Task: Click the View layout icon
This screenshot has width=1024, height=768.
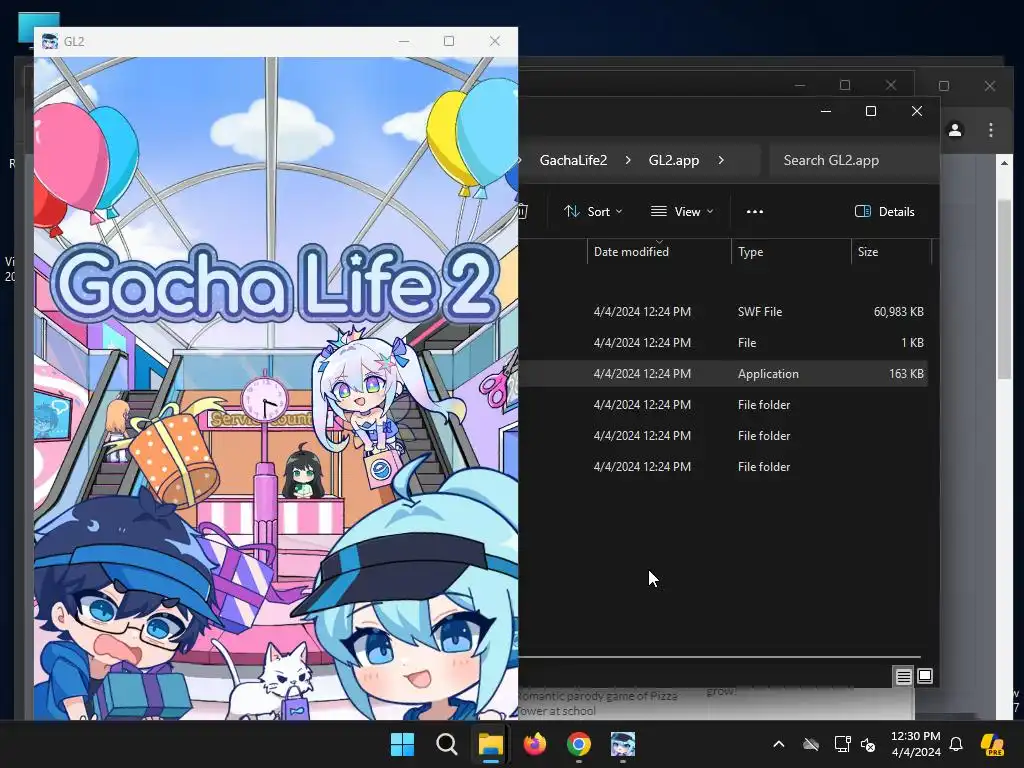Action: point(658,212)
